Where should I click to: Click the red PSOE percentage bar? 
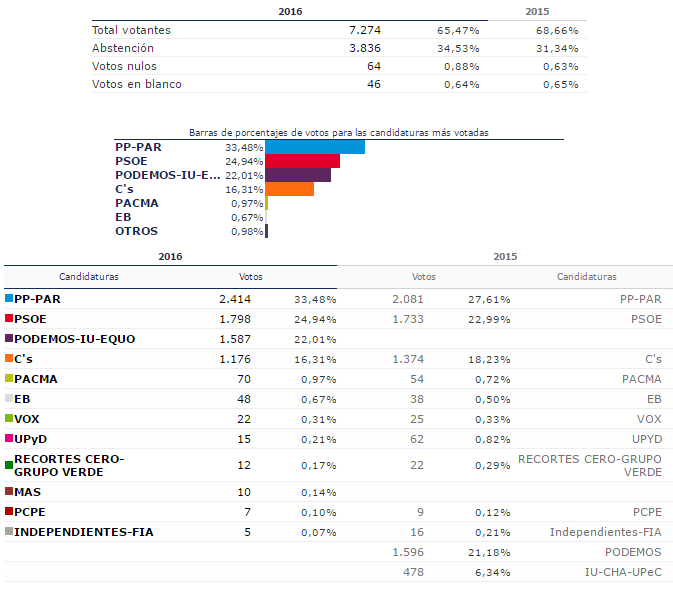tap(303, 161)
